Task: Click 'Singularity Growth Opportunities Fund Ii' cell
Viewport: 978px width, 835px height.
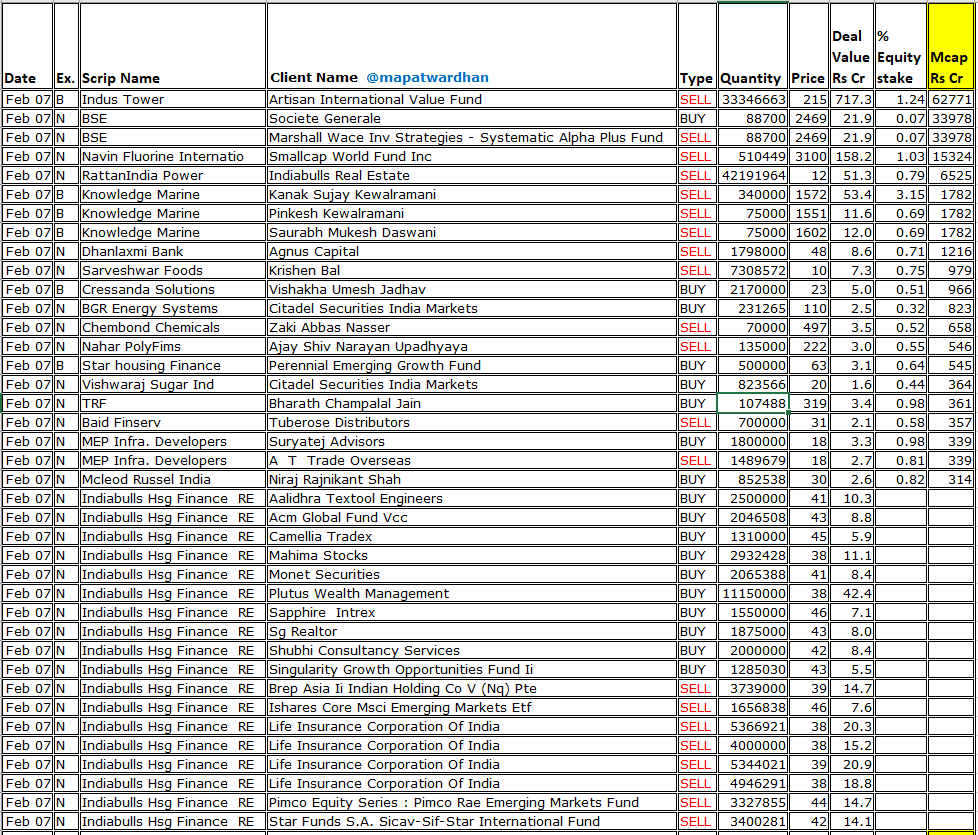Action: click(x=472, y=670)
